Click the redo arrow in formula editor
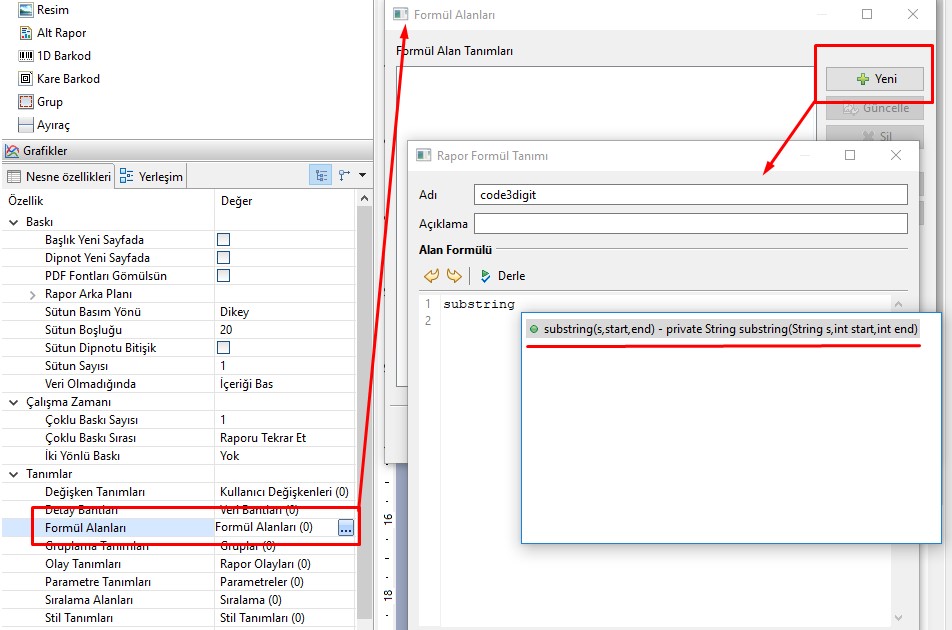 (454, 276)
